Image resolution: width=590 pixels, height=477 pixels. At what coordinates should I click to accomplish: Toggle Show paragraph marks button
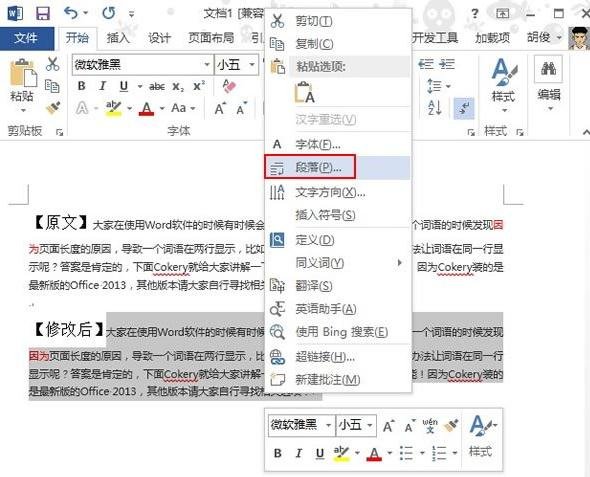[464, 108]
